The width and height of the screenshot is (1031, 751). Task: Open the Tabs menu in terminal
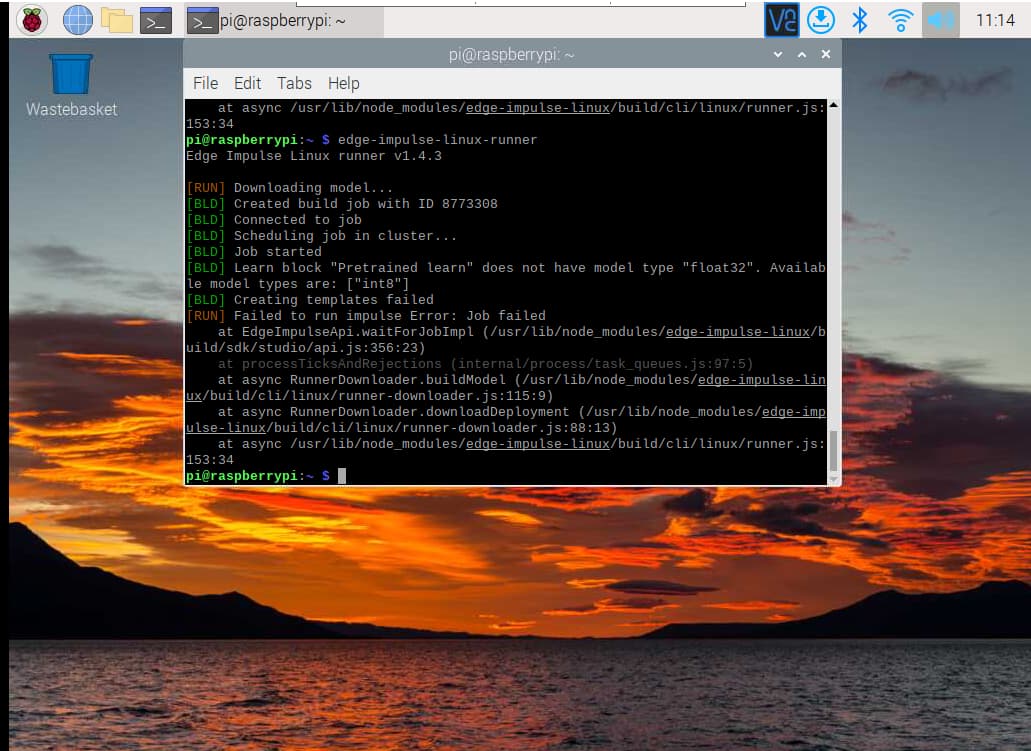[x=294, y=83]
